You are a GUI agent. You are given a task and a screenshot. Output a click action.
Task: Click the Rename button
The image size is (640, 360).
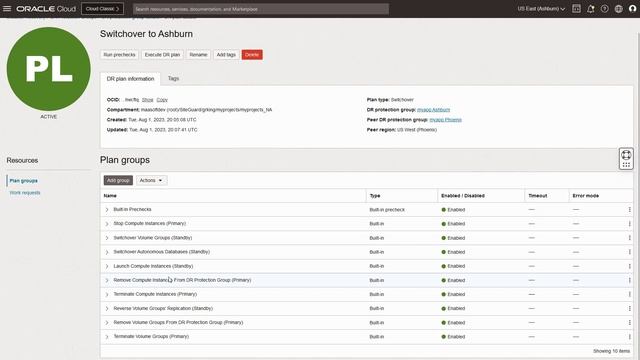[x=198, y=55]
